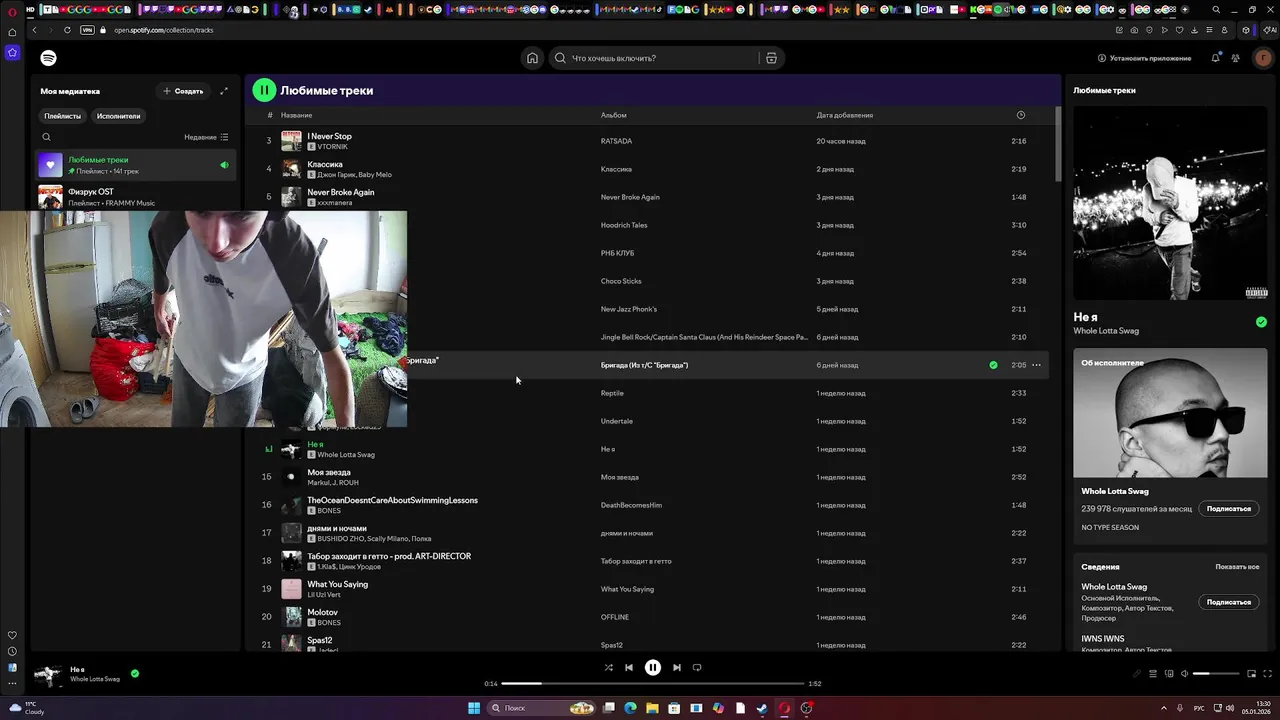Click Установить приложение
Viewport: 1280px width, 720px height.
click(x=1144, y=58)
